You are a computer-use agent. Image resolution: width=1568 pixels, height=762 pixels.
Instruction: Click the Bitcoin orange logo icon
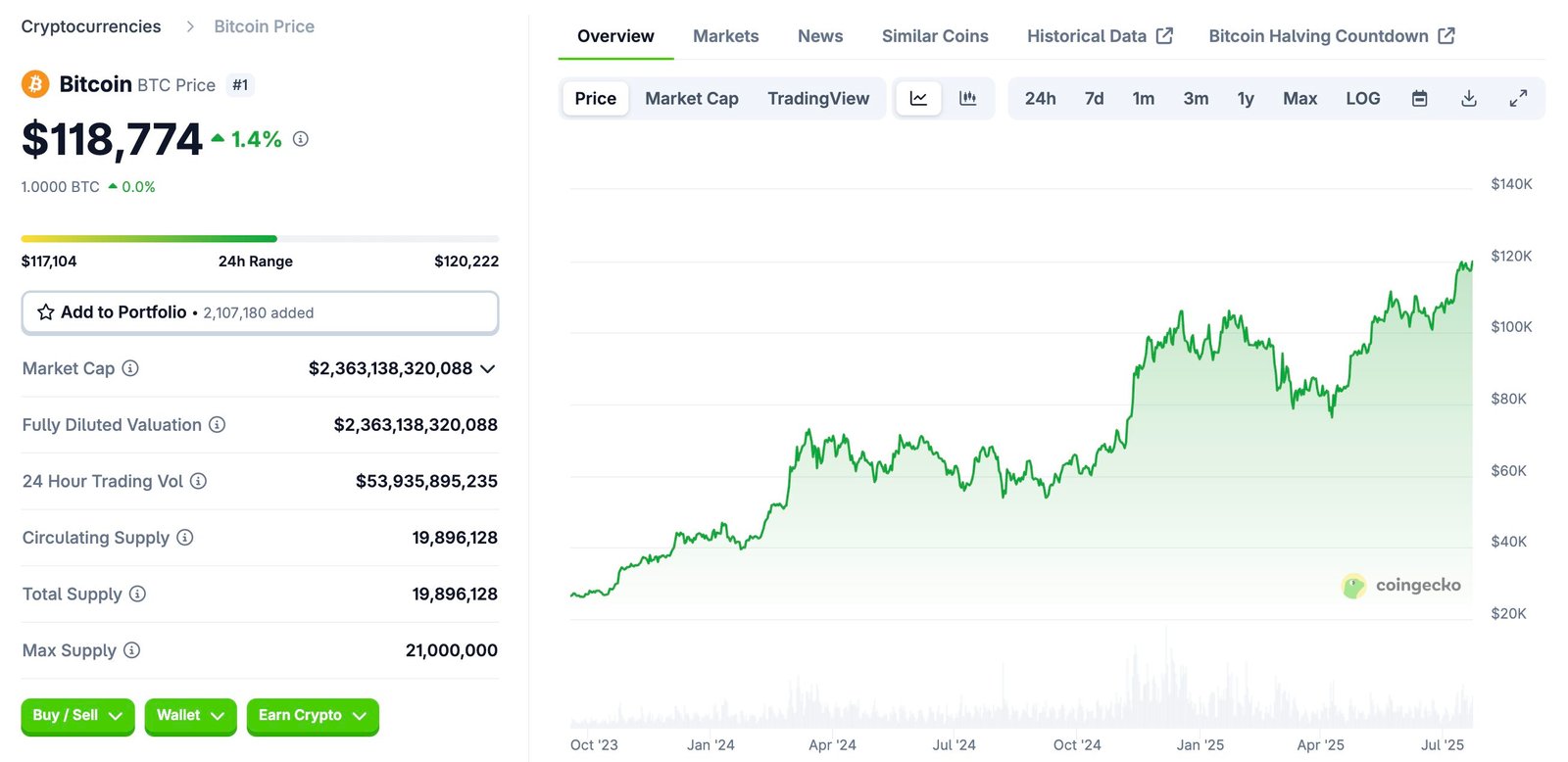(35, 84)
